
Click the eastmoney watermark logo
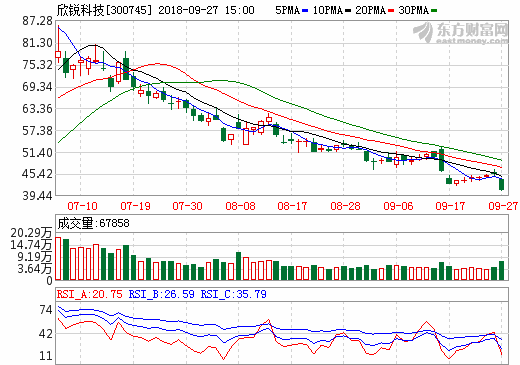(461, 33)
